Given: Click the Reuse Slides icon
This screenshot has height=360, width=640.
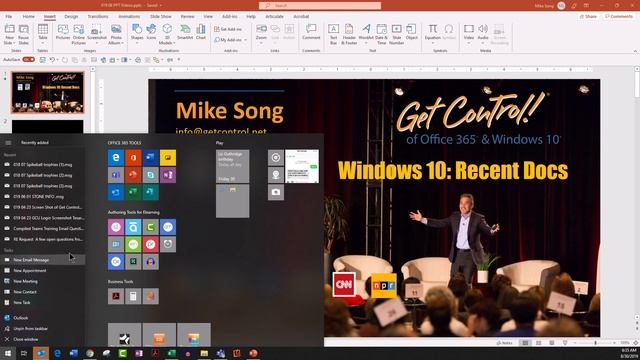Looking at the screenshot, I should click(24, 34).
